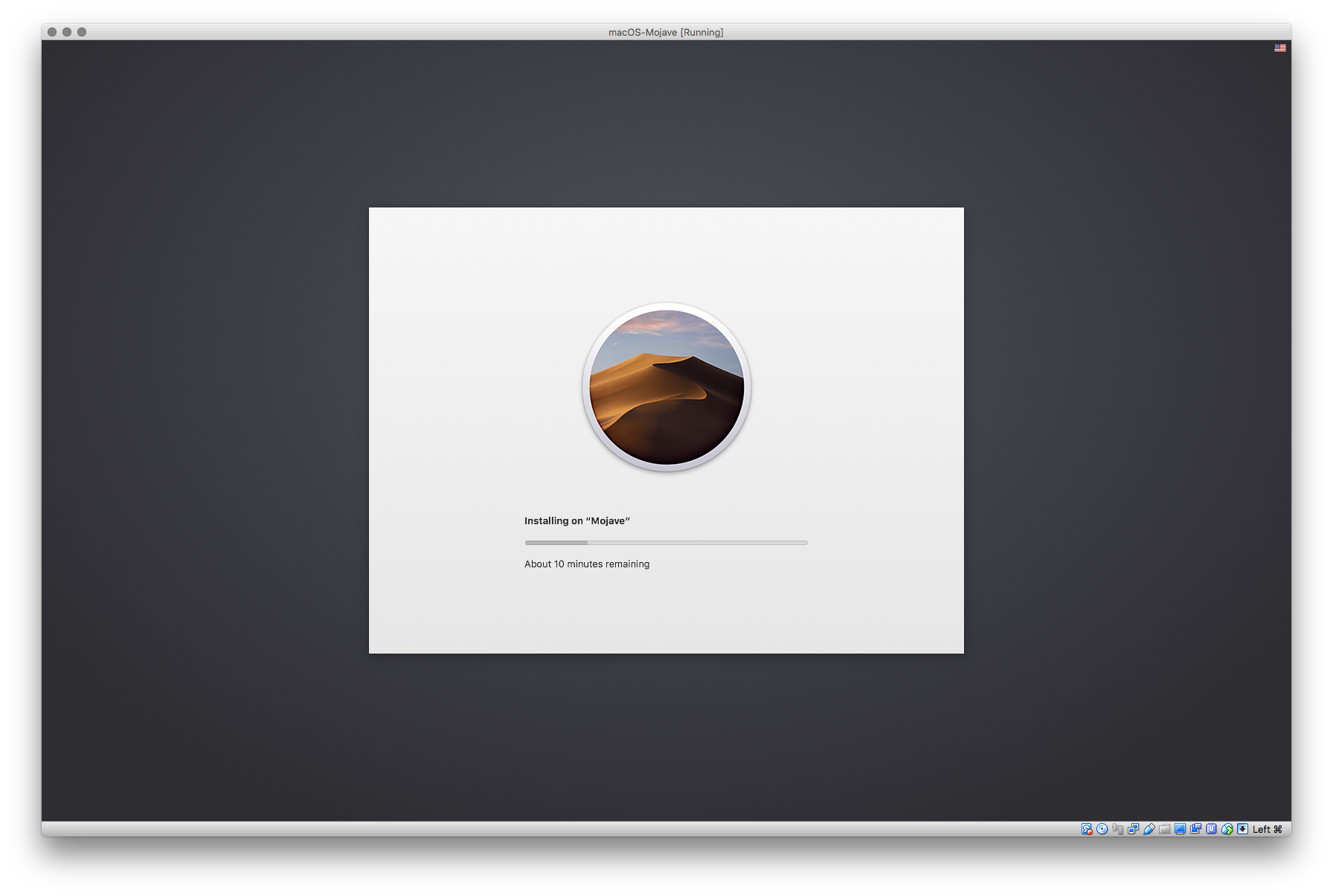
Task: Click the US flag input source icon
Action: [1280, 48]
